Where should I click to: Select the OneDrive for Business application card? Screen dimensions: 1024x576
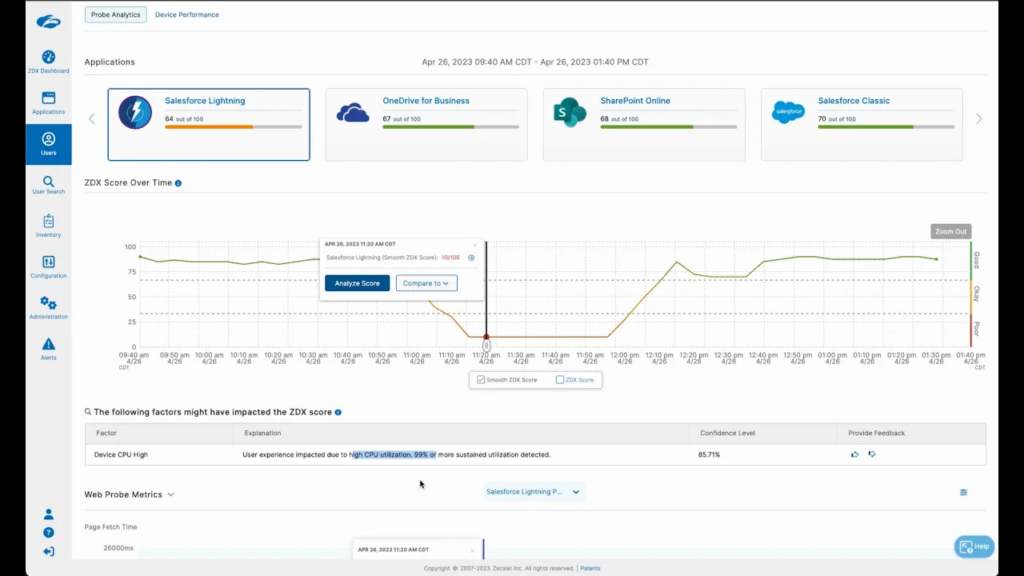click(x=426, y=125)
